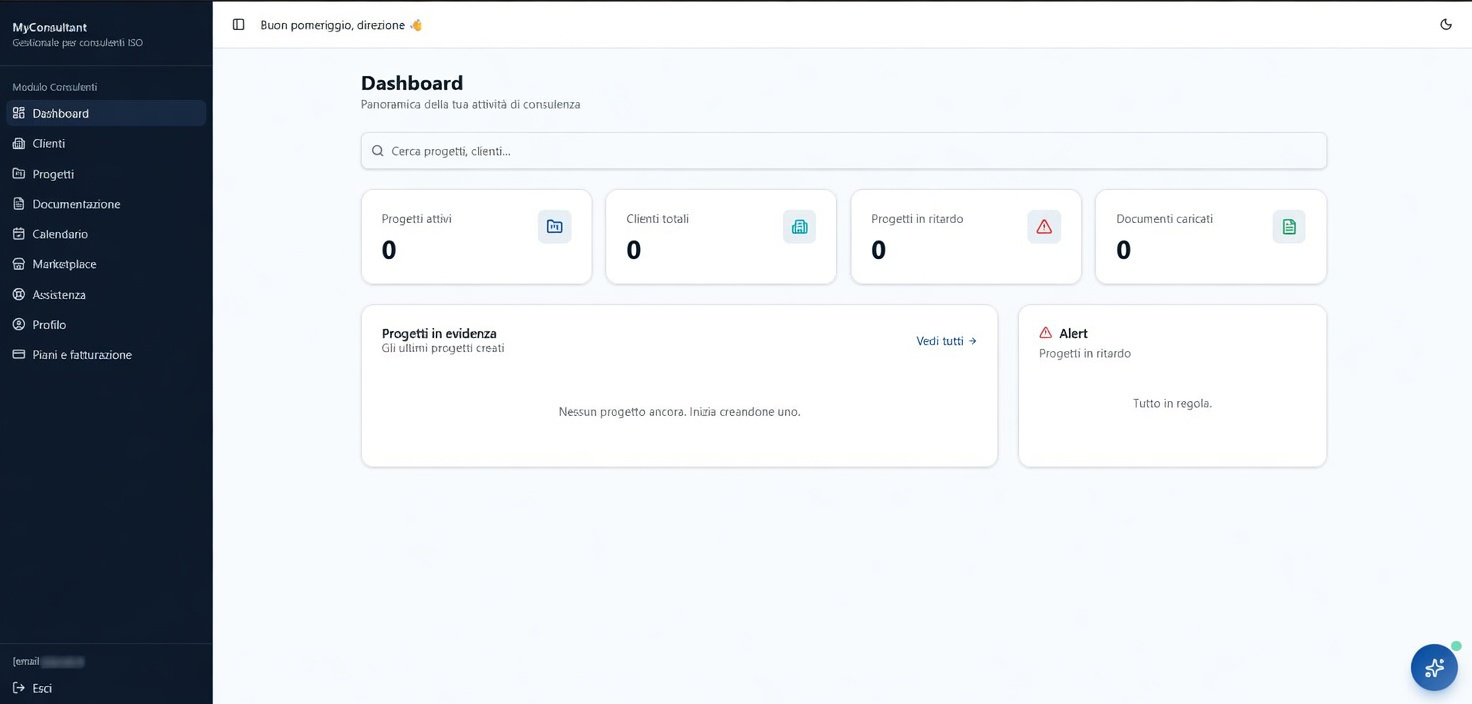Click the email address in sidebar footer
The image size is (1472, 704).
(x=48, y=661)
